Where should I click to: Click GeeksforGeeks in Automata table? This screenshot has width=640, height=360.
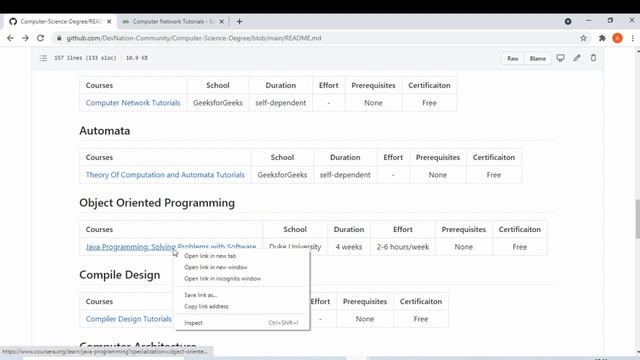[282, 175]
